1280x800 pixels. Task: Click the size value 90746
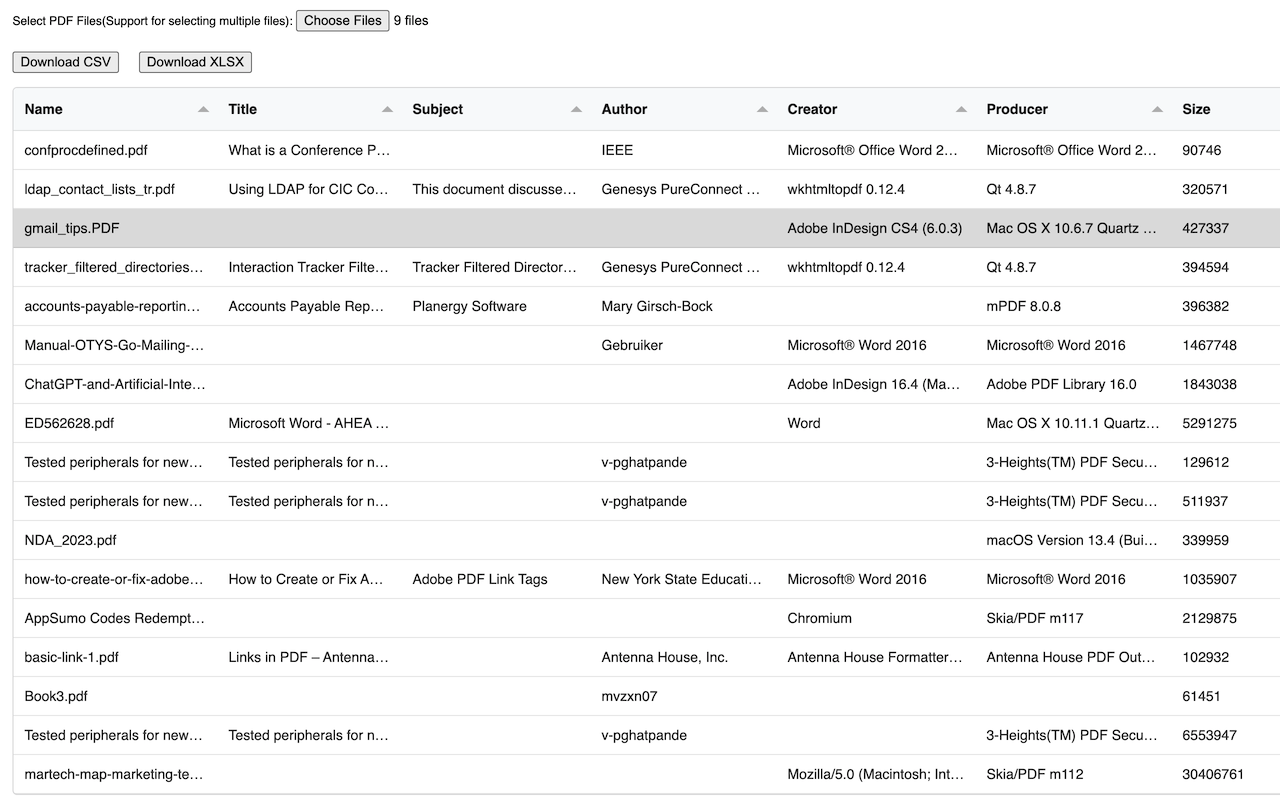[1202, 150]
